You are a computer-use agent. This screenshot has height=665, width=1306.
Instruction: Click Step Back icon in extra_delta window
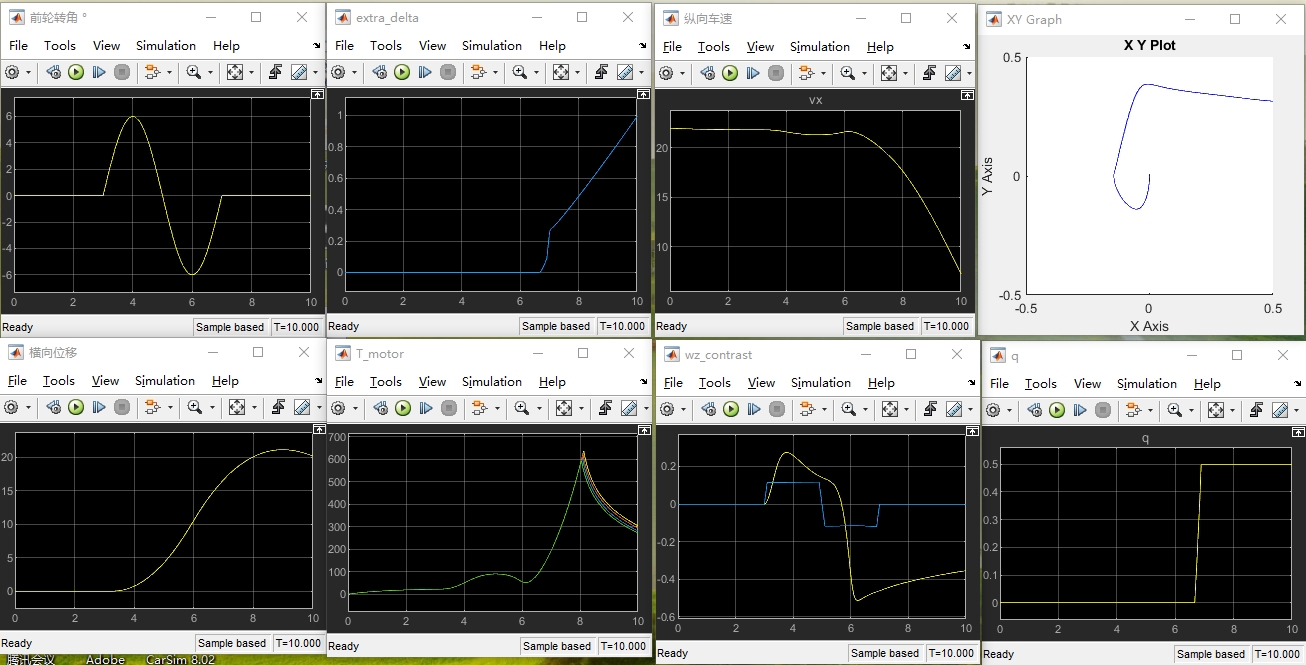coord(379,72)
